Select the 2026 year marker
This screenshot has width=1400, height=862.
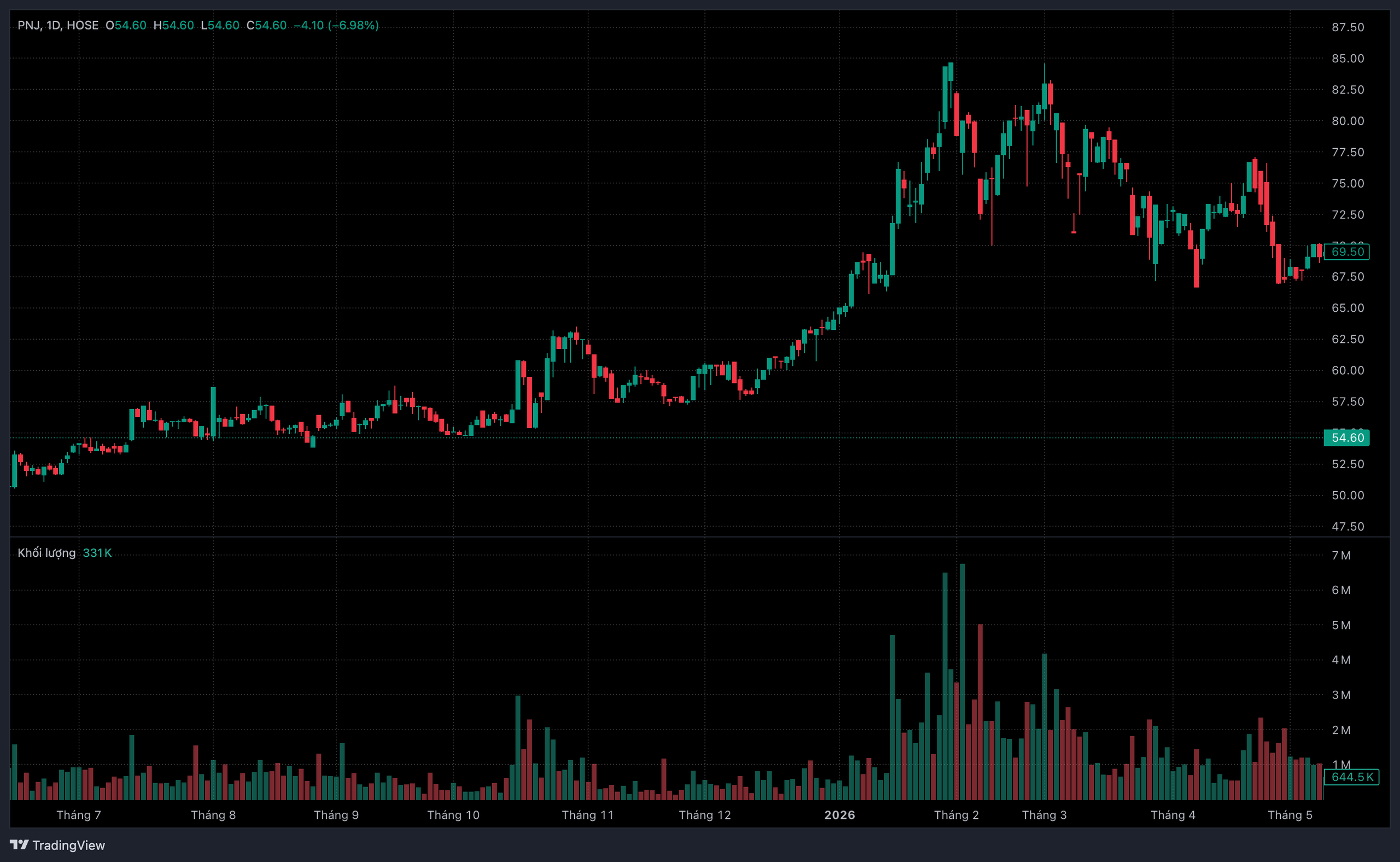pyautogui.click(x=839, y=816)
